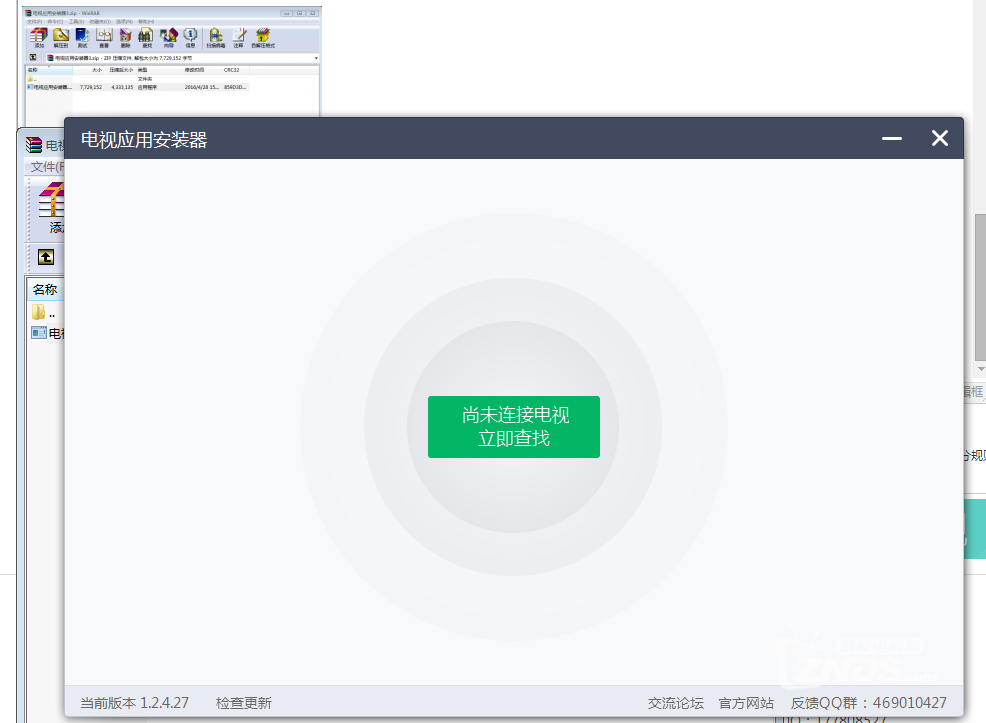Click the 当前版本 1.2.4.27 version text

click(x=135, y=703)
